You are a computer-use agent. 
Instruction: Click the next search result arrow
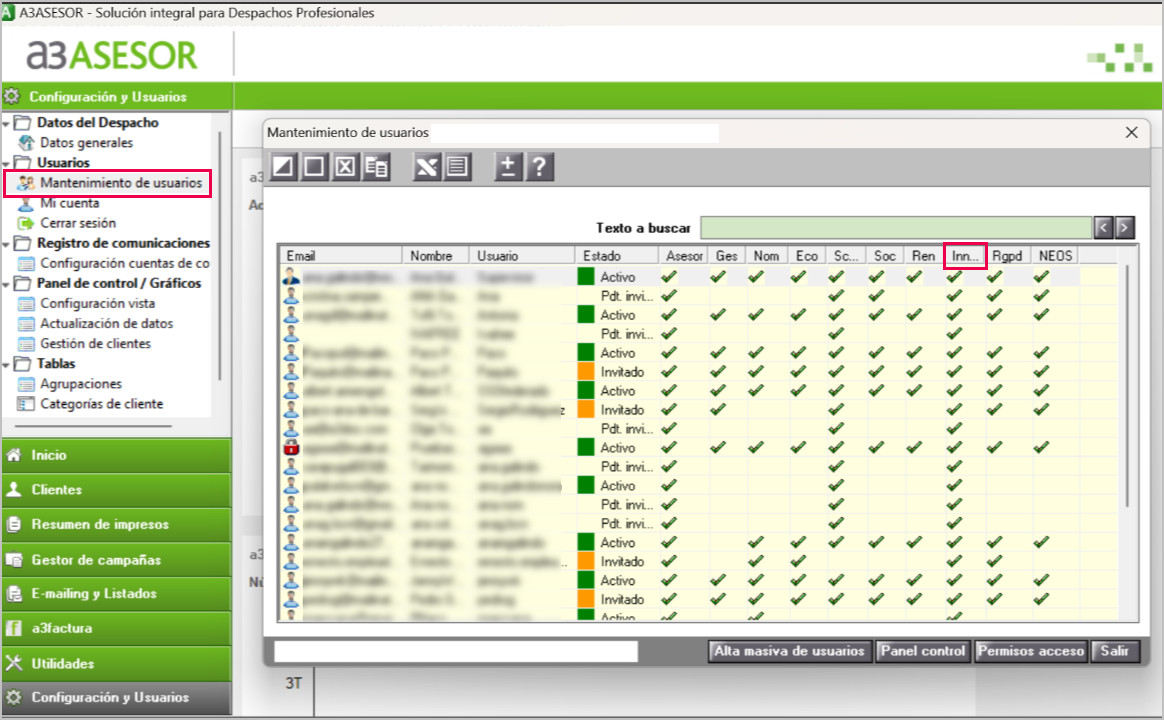click(1125, 227)
